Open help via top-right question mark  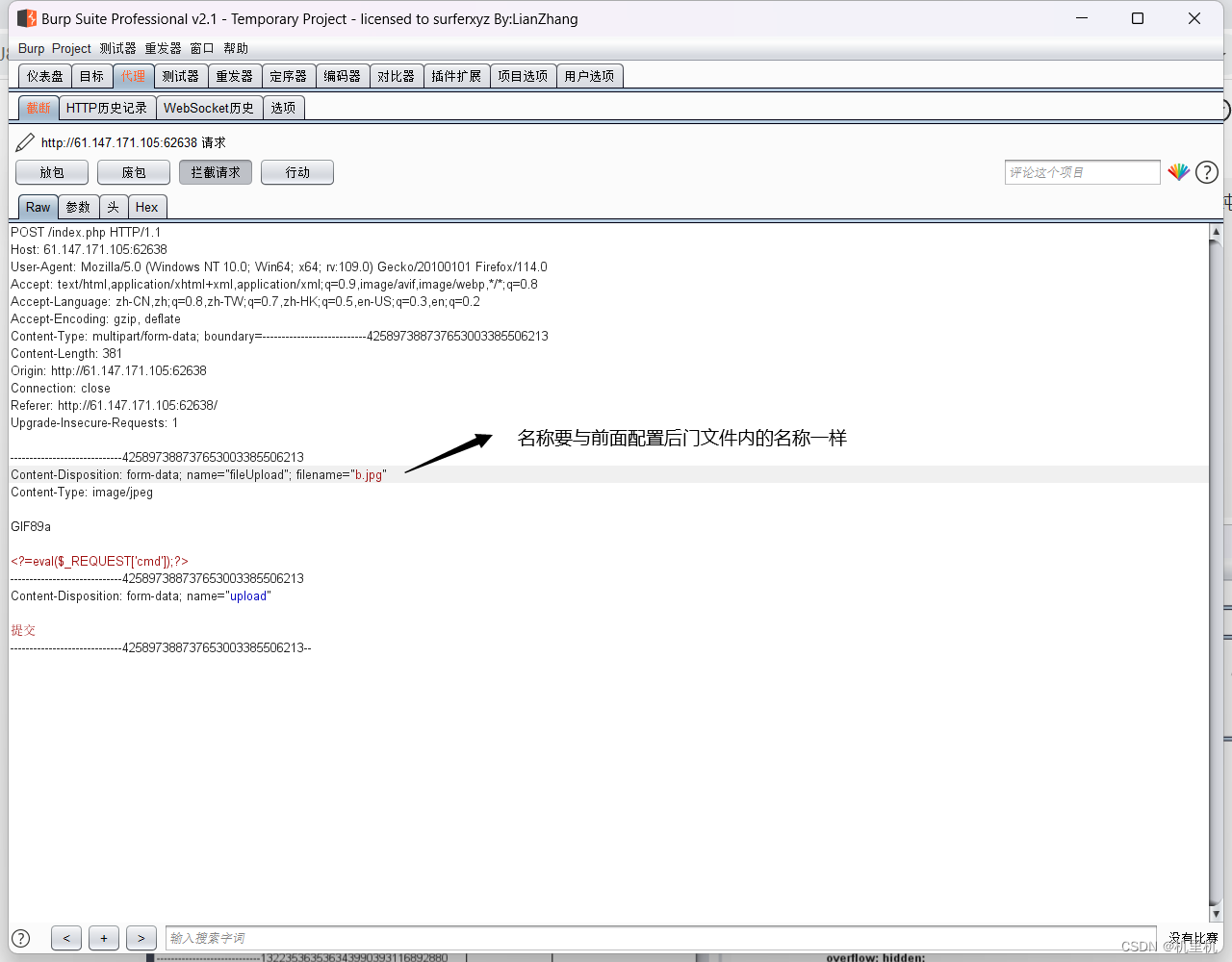coord(1207,172)
